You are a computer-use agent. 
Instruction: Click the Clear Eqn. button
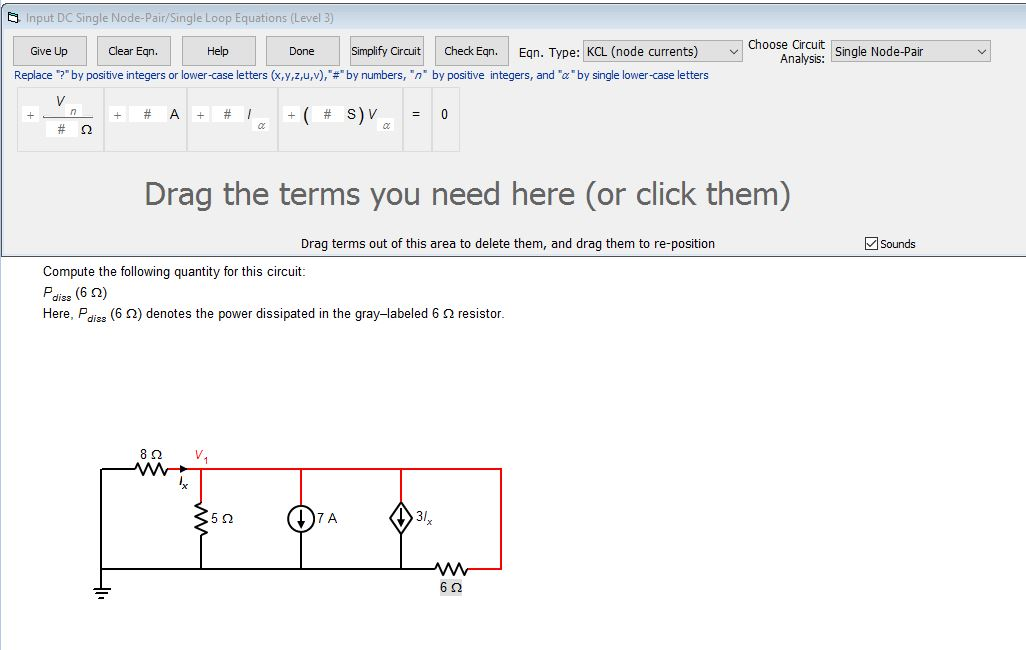pos(132,50)
